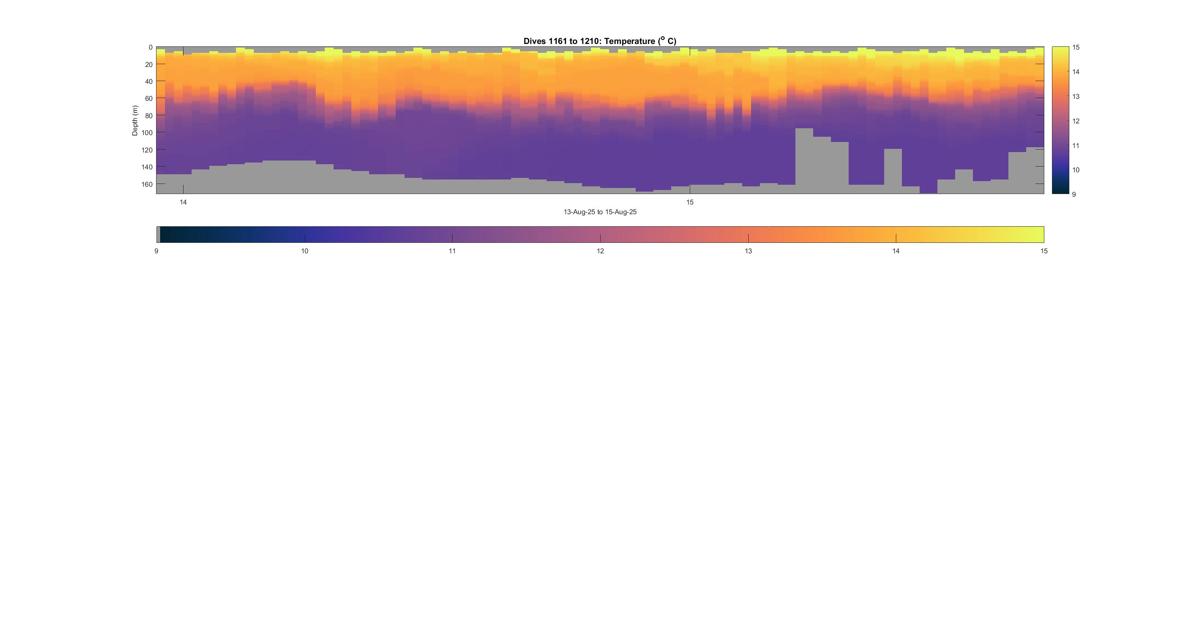
Task: Click vertical colorbar tick label '10'
Action: (1076, 169)
